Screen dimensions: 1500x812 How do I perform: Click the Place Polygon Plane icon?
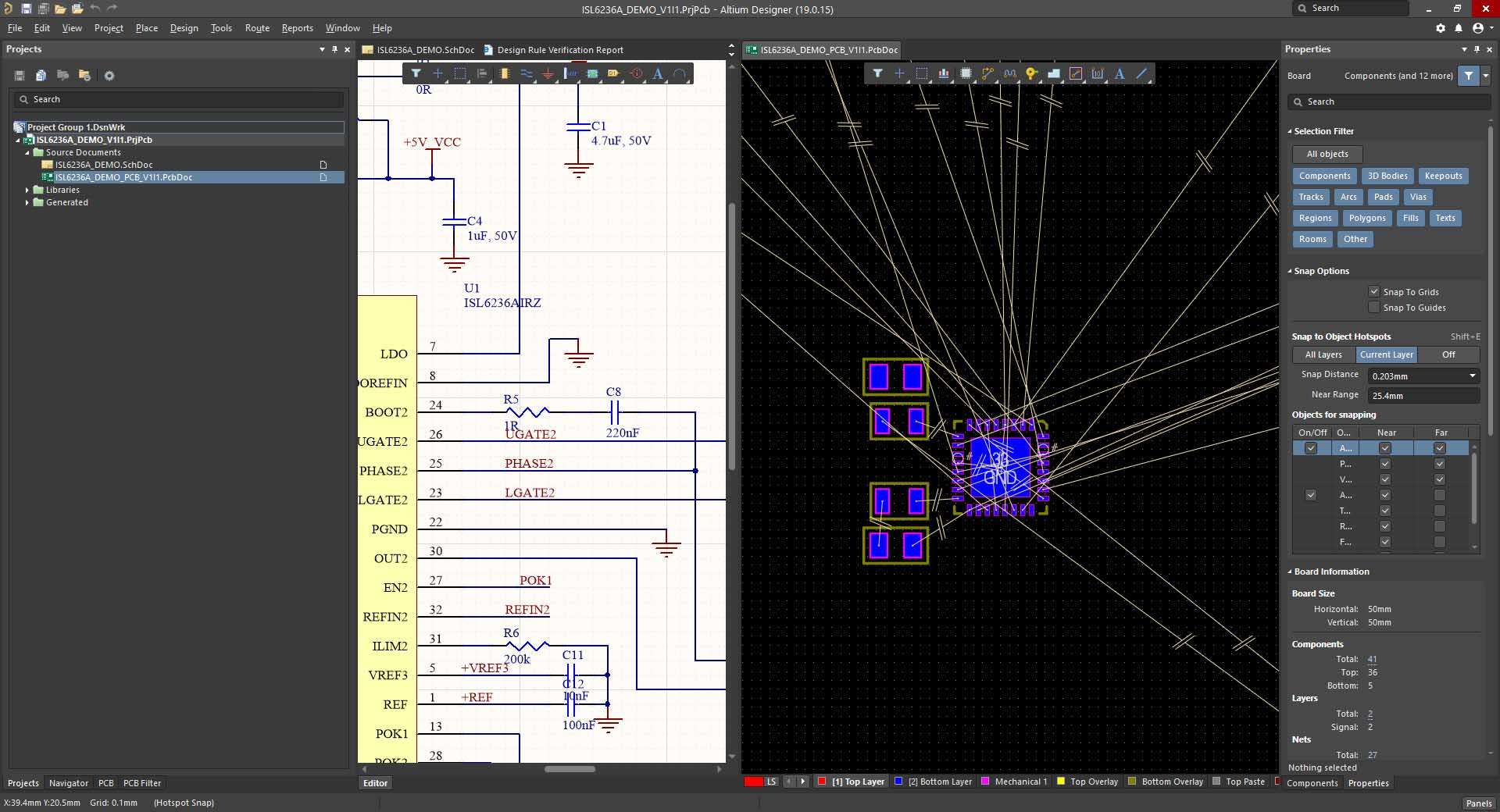click(1054, 73)
